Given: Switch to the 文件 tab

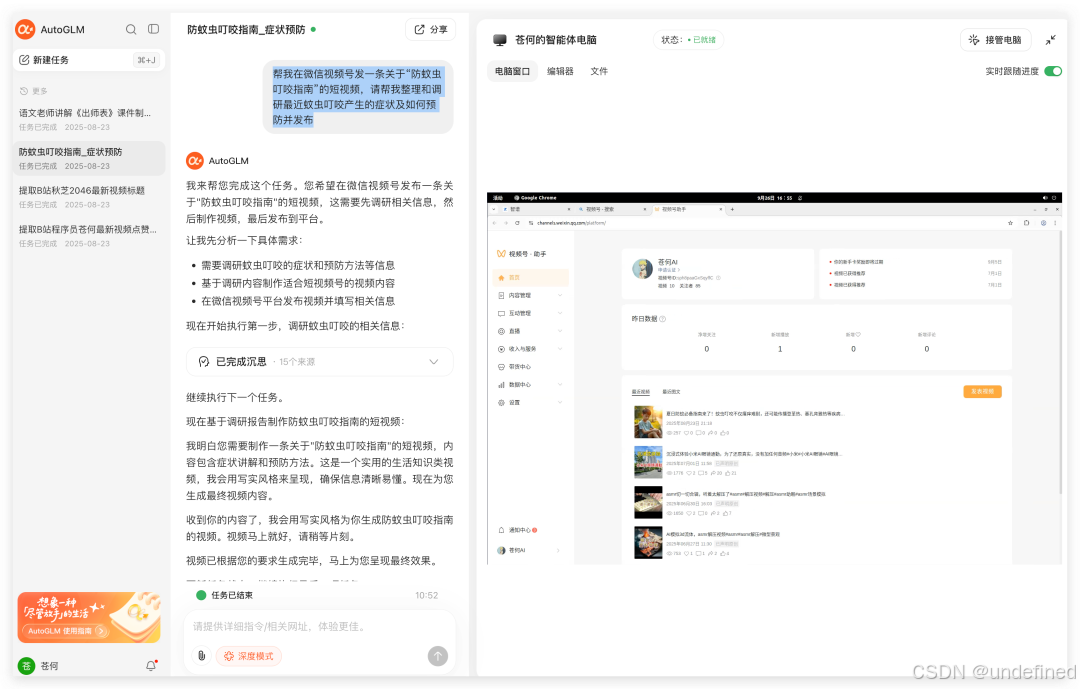Looking at the screenshot, I should (x=599, y=71).
